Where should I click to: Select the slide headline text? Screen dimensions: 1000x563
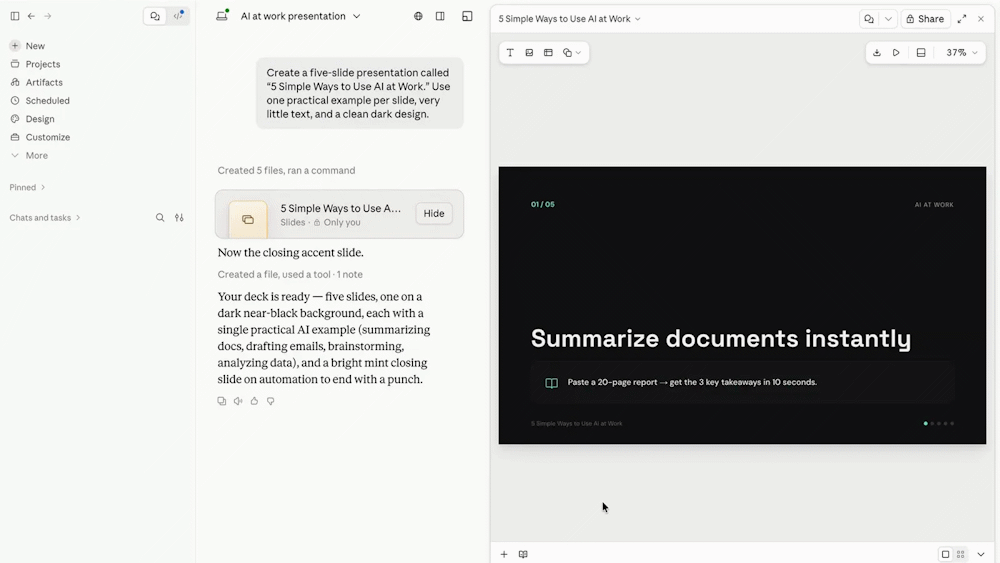721,338
